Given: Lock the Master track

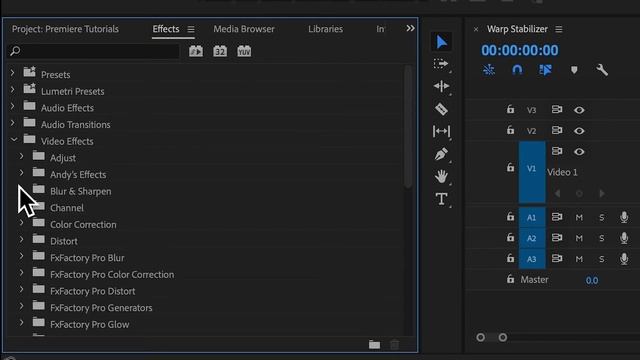Looking at the screenshot, I should [510, 279].
